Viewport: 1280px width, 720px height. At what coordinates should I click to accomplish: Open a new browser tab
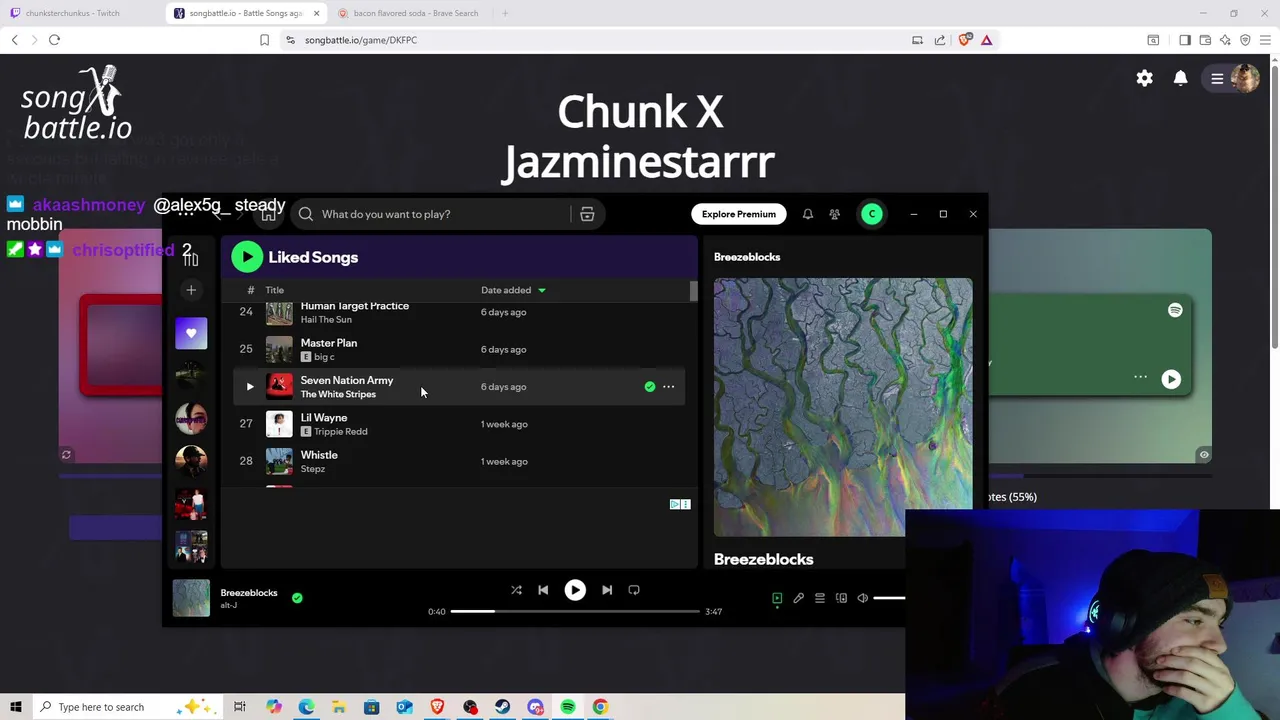click(x=505, y=13)
